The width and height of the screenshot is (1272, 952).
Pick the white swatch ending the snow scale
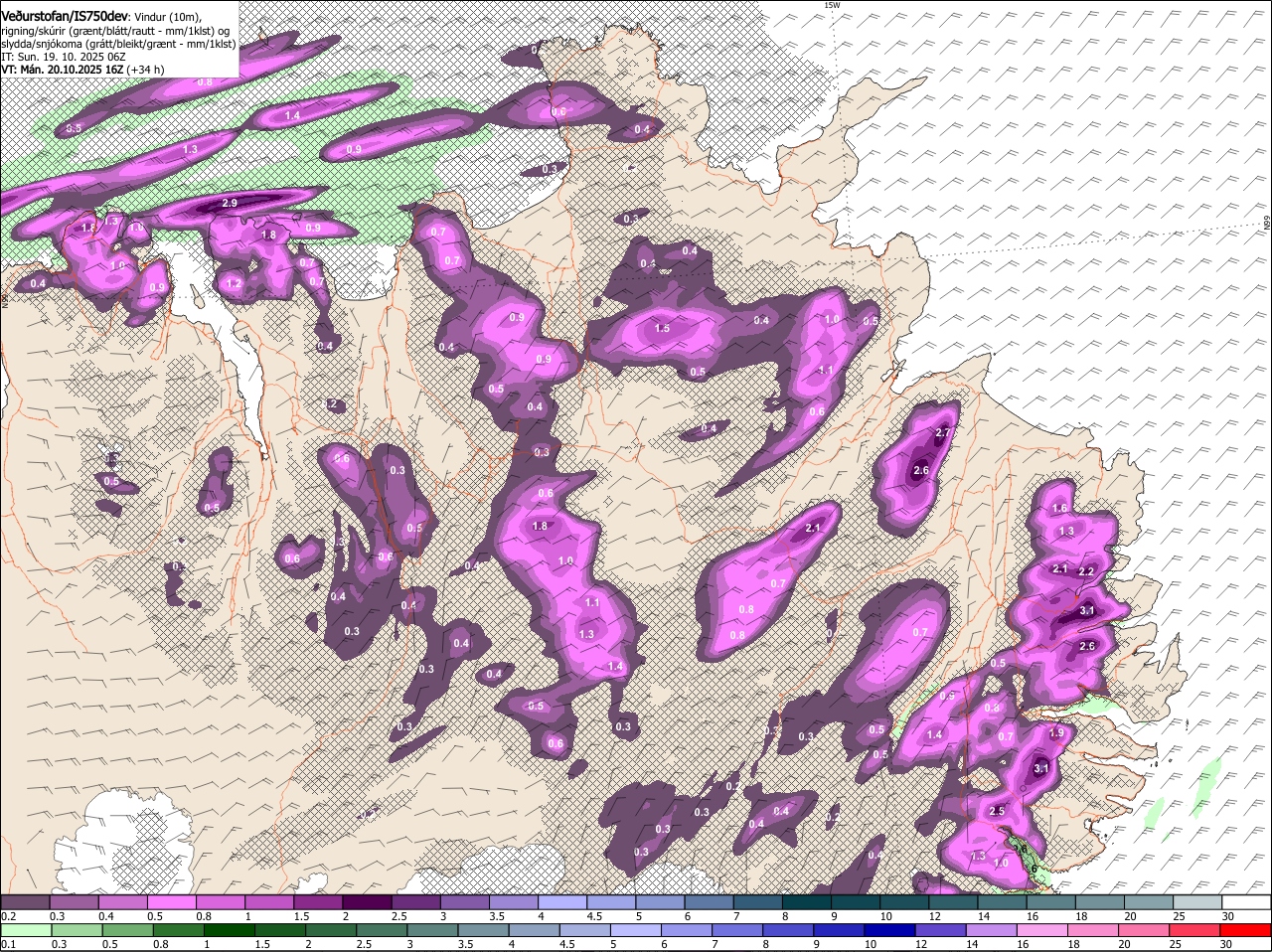1246,901
